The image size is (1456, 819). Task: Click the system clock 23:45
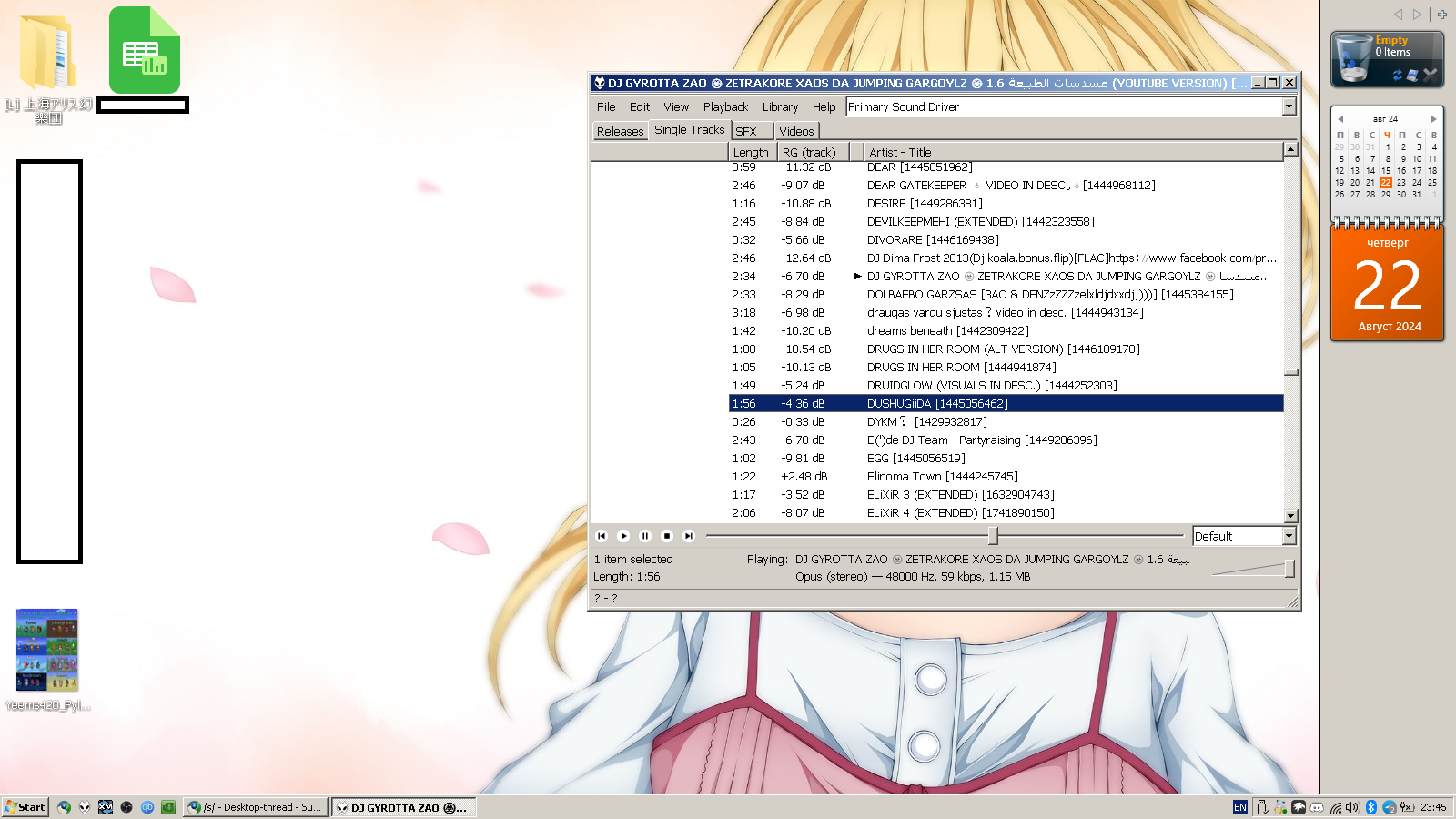1433,807
